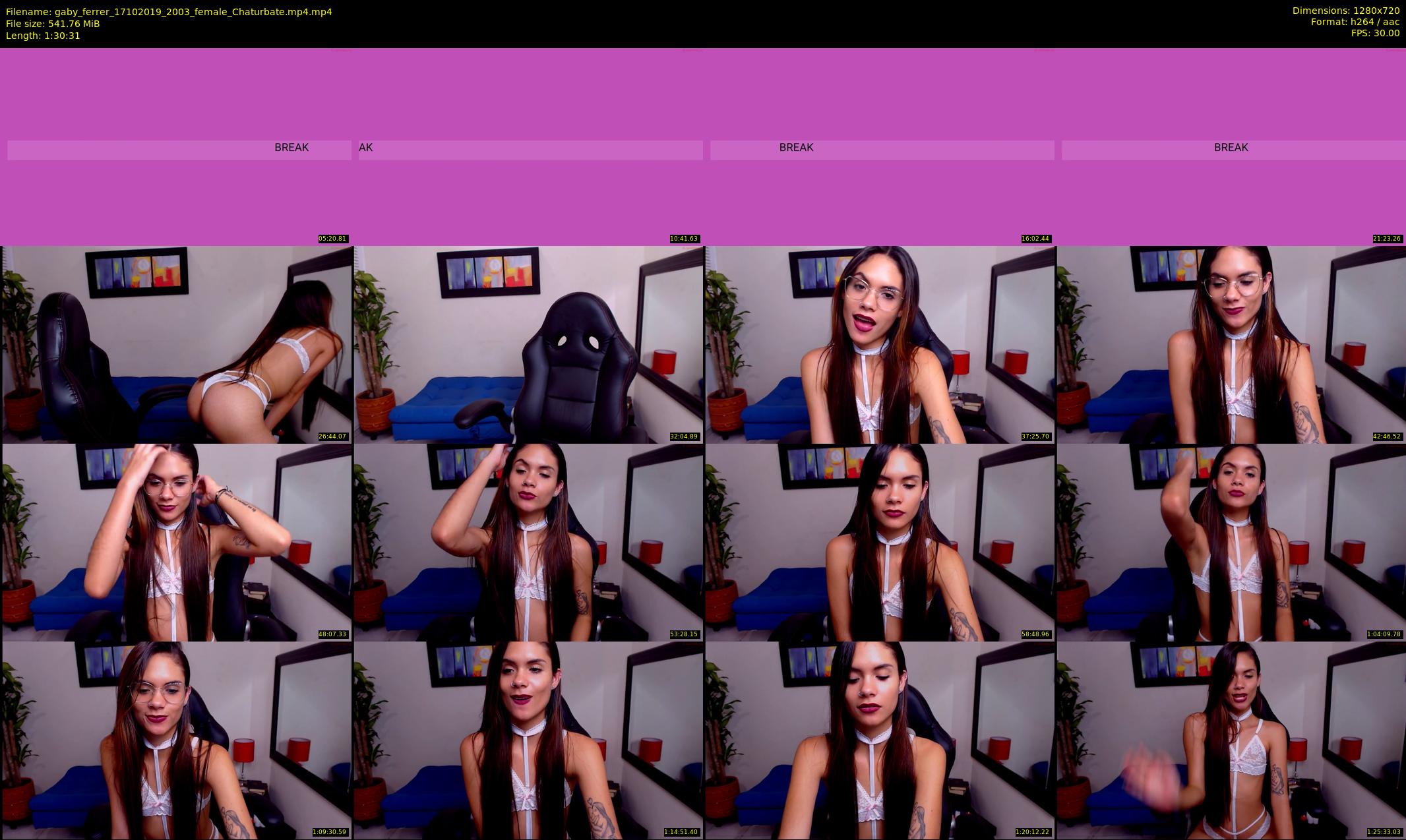The image size is (1406, 840).
Task: Open the thumbnail frame stamped 21:23.26
Action: click(x=1231, y=146)
